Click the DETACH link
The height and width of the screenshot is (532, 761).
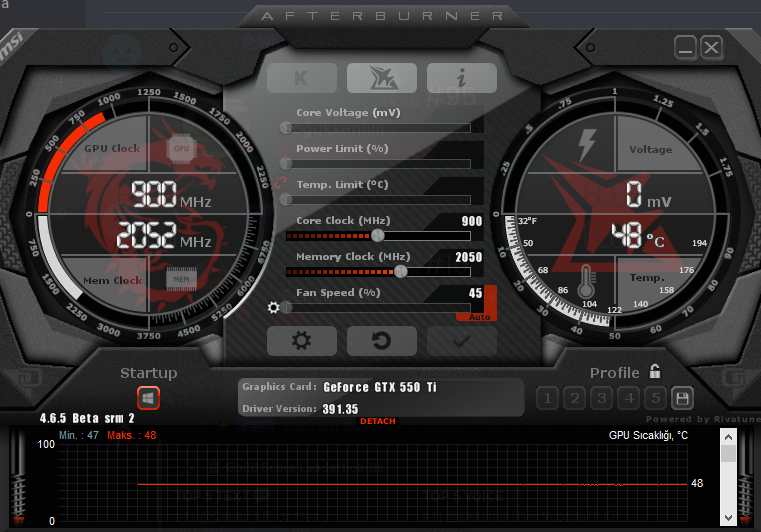point(378,421)
